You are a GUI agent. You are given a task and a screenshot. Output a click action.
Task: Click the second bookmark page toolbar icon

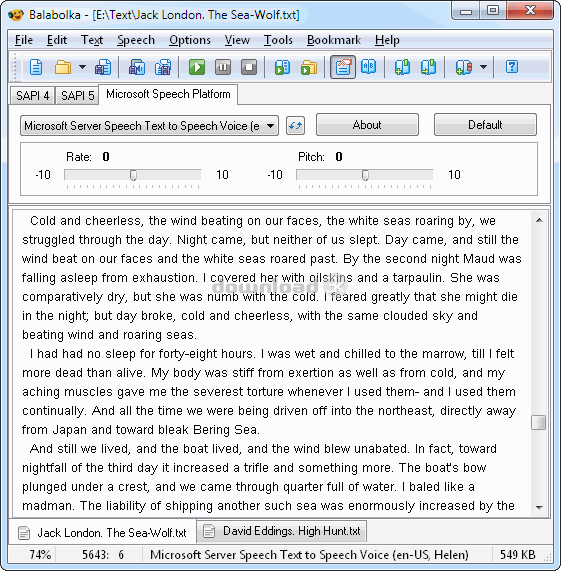pyautogui.click(x=428, y=67)
